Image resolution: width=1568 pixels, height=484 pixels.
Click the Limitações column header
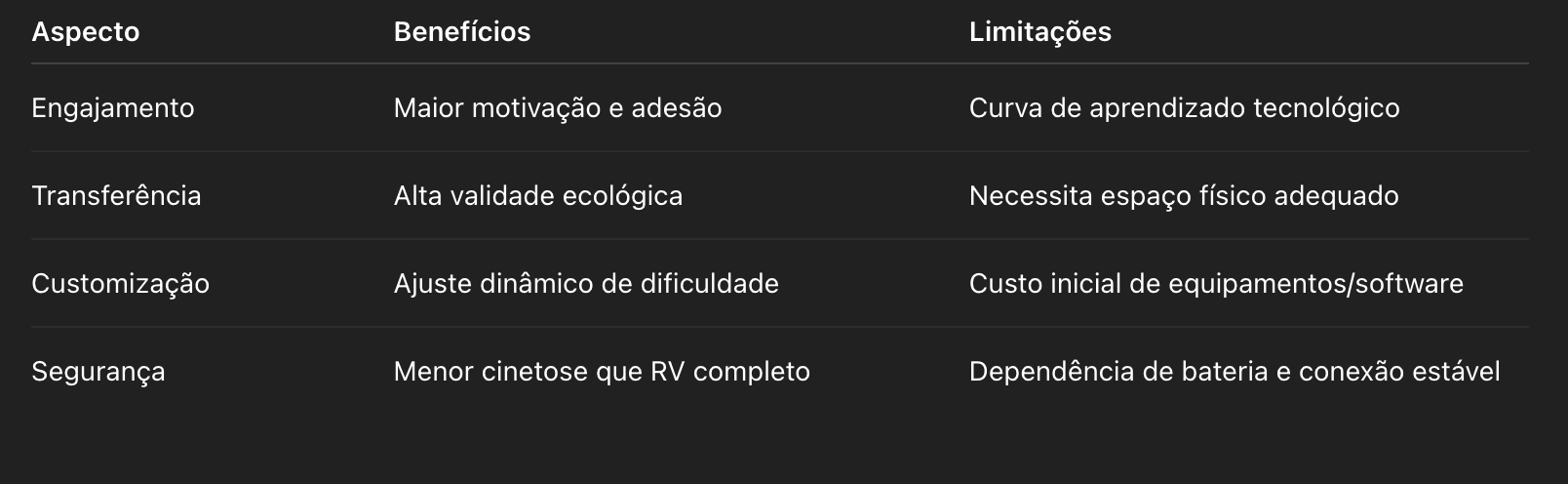point(1040,32)
